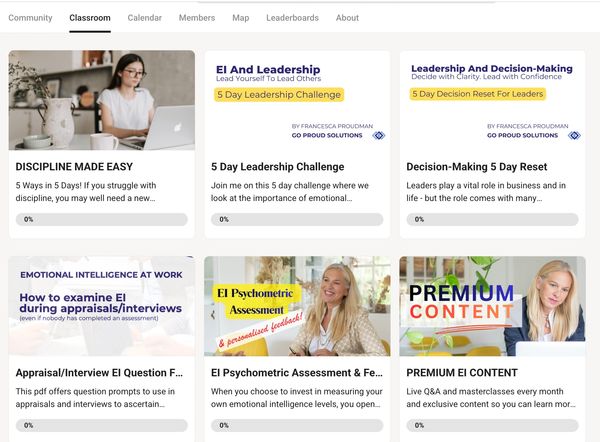Go to the Members tab

[x=197, y=18]
